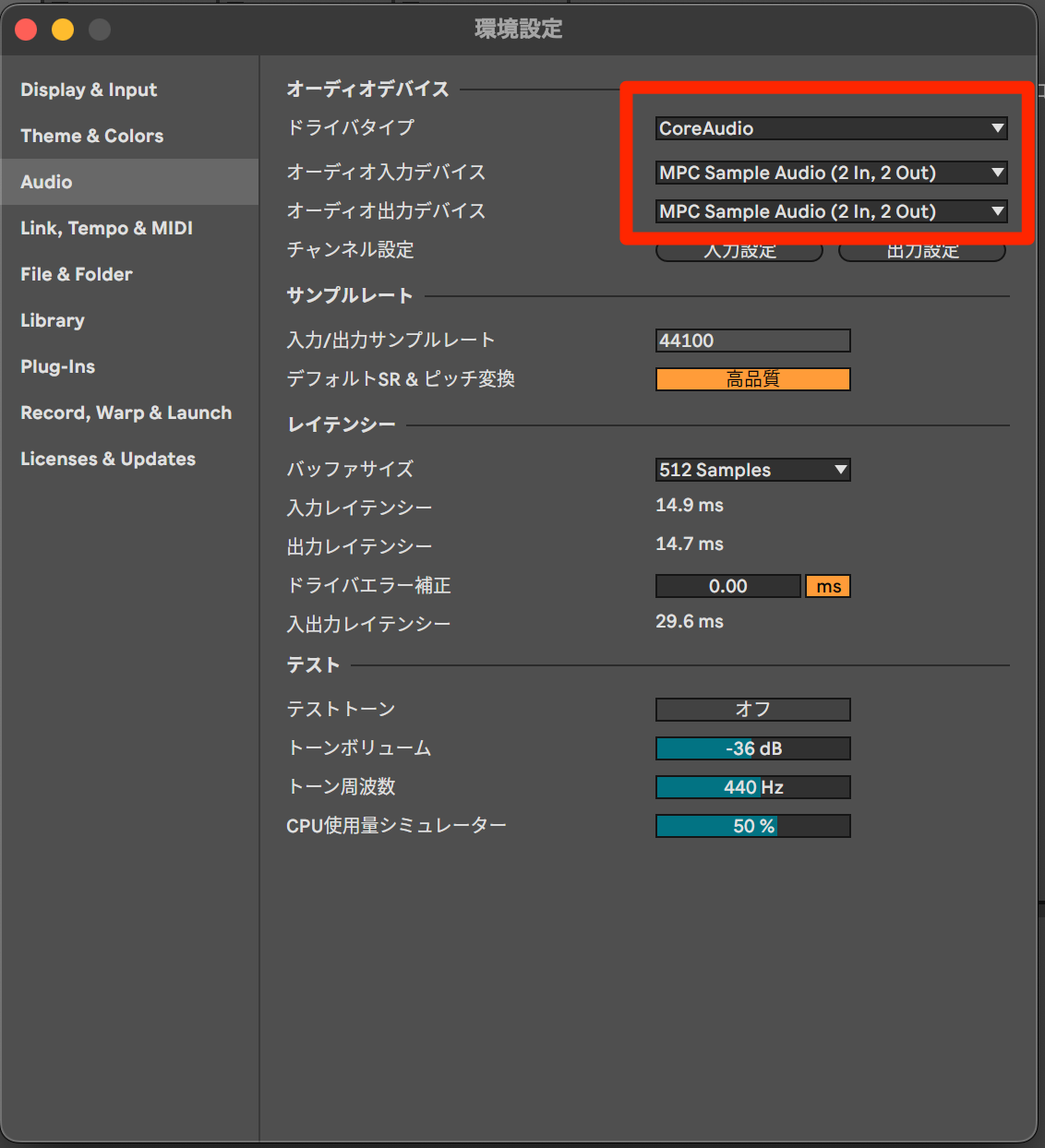
Task: Click the -36 dB tone volume slider
Action: (752, 748)
